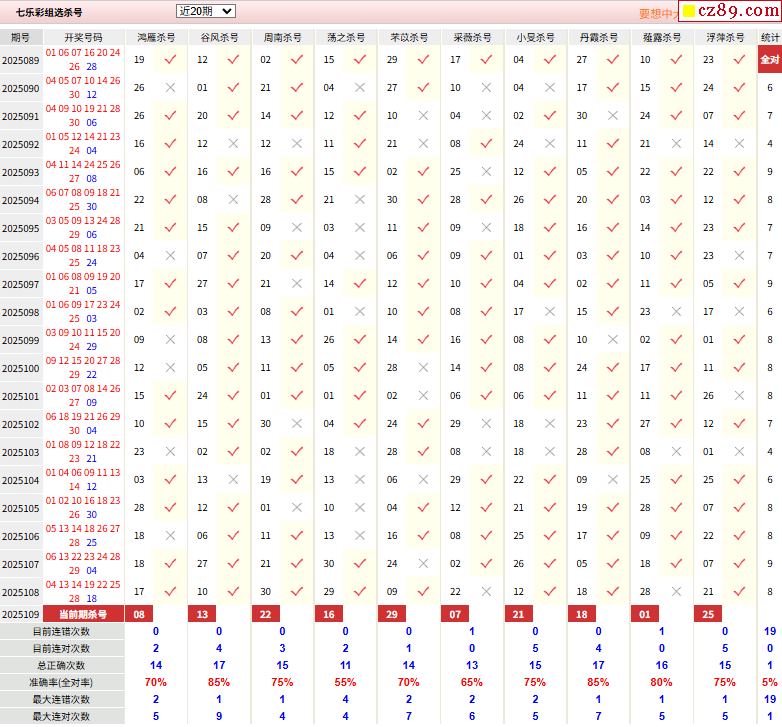
Task: Click the 鸿雁杀号 column header
Action: [156, 37]
